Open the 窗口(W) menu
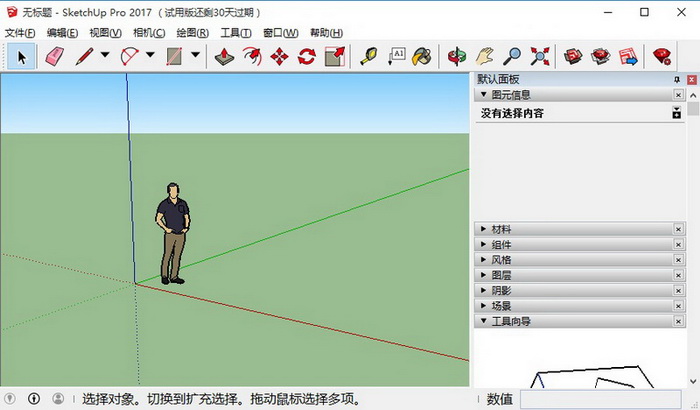700x410 pixels. [281, 33]
